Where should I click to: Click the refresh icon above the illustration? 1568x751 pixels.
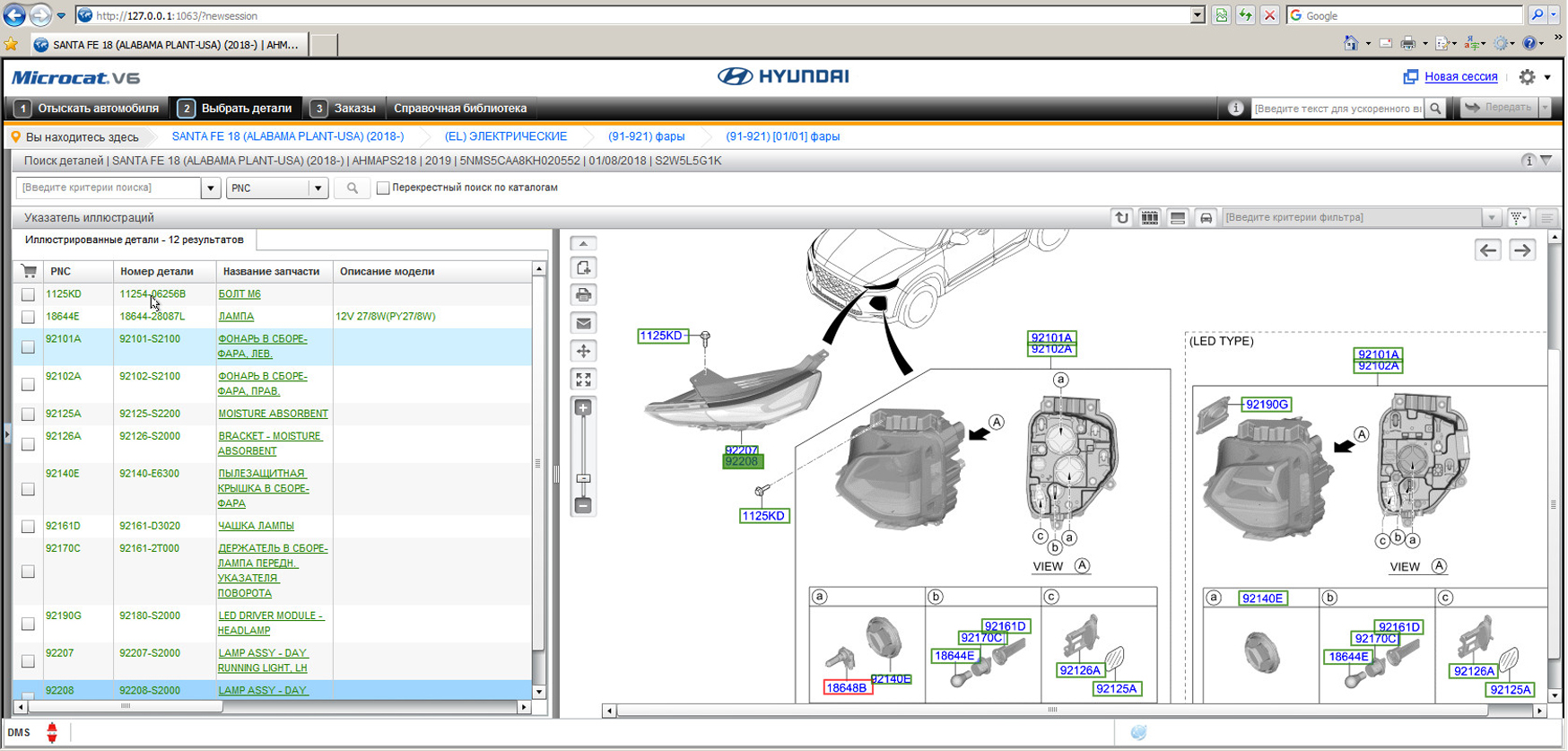coord(1121,218)
